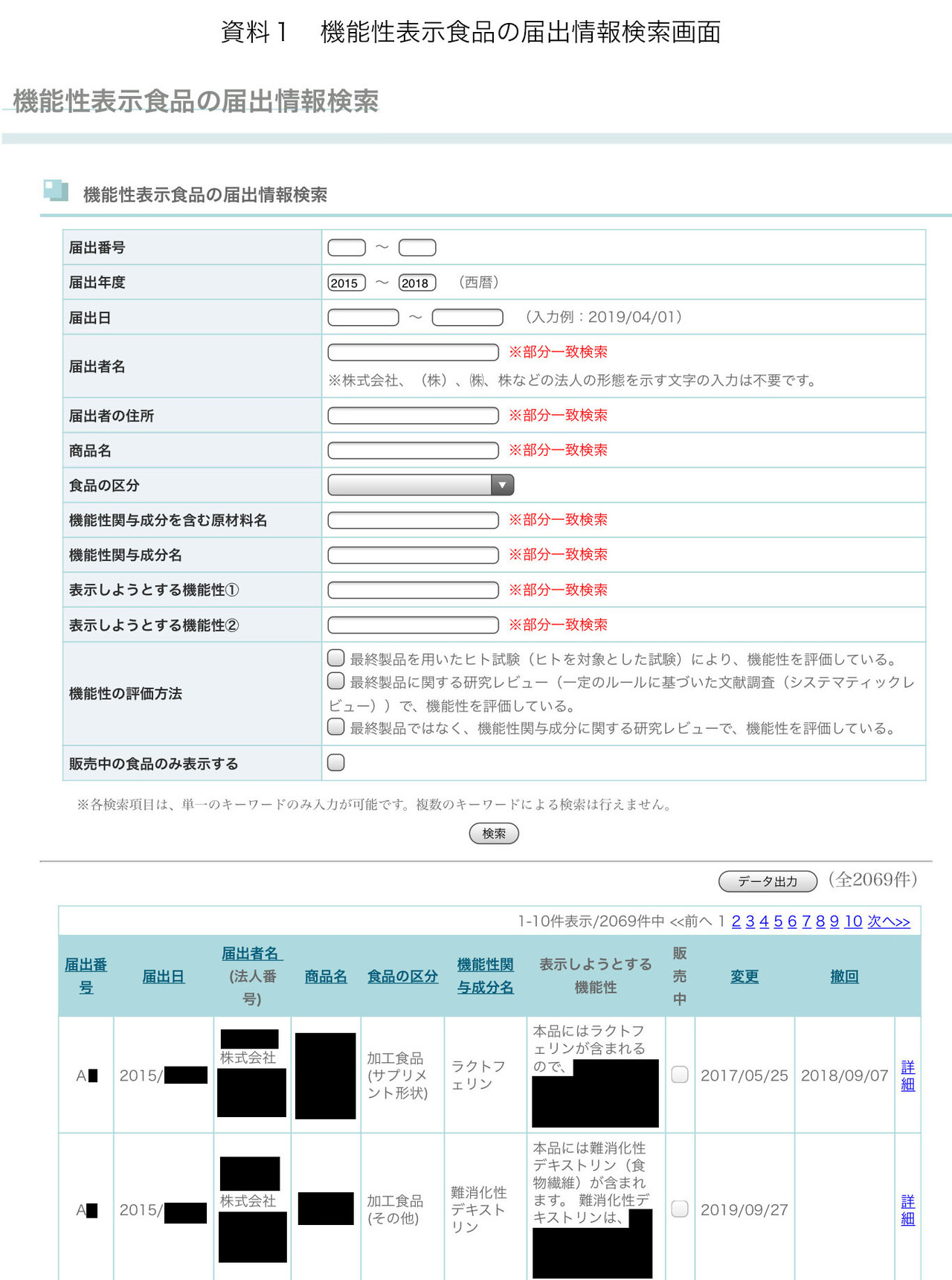This screenshot has height=1280, width=952.
Task: Focus the 届出番号 start field
Action: 347,248
